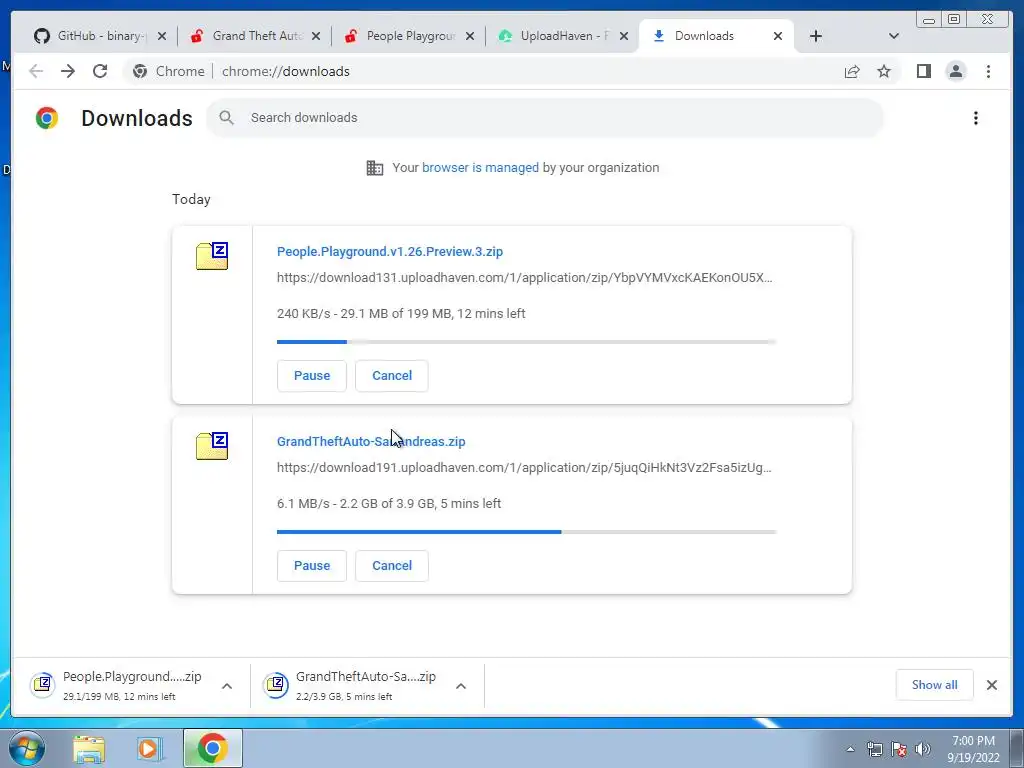
Task: Open People.Playground.v1.26.Preview.3.zip file link
Action: [390, 251]
